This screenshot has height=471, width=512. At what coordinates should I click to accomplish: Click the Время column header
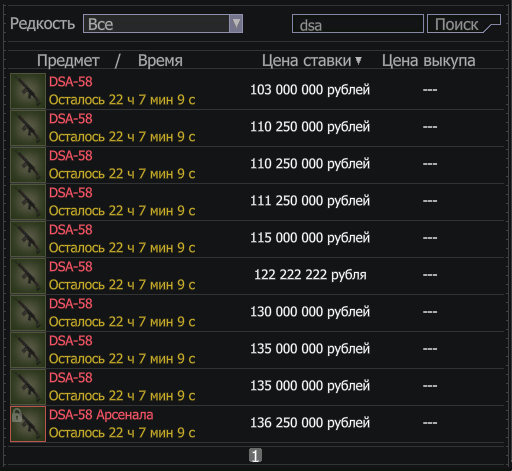click(x=160, y=61)
